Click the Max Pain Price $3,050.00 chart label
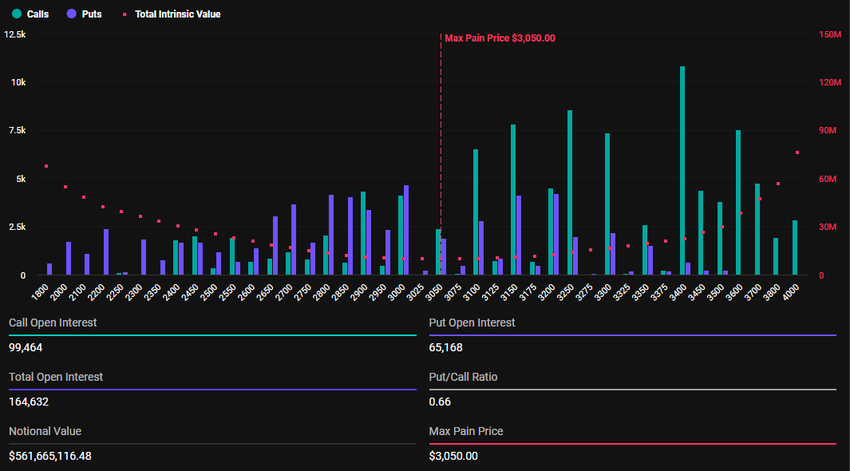850x471 pixels. [x=499, y=38]
